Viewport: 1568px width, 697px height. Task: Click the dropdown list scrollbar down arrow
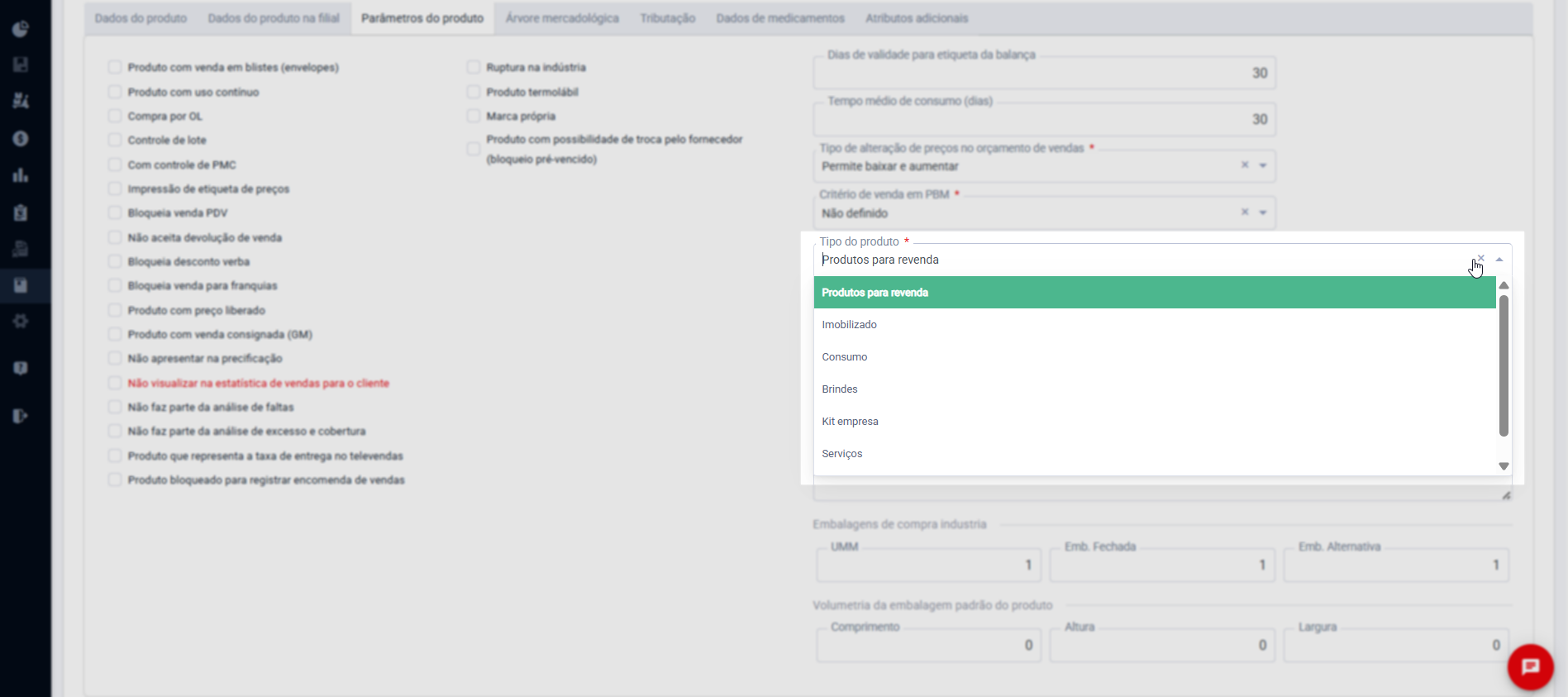pos(1504,466)
